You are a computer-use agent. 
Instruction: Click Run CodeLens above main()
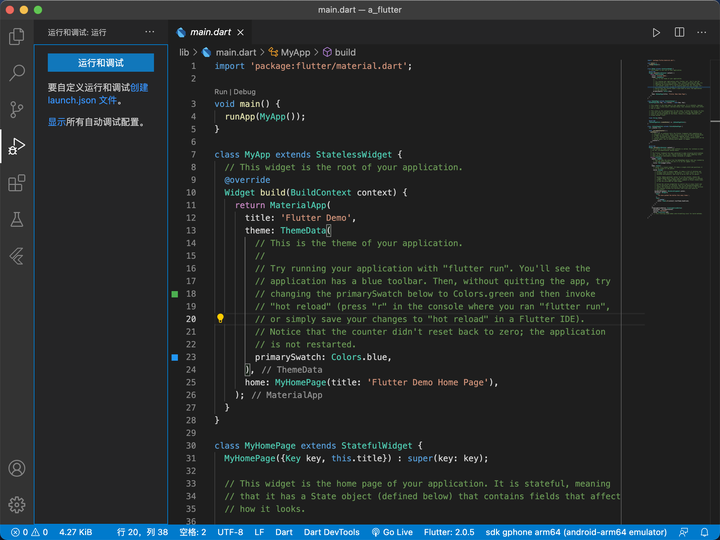pyautogui.click(x=220, y=92)
